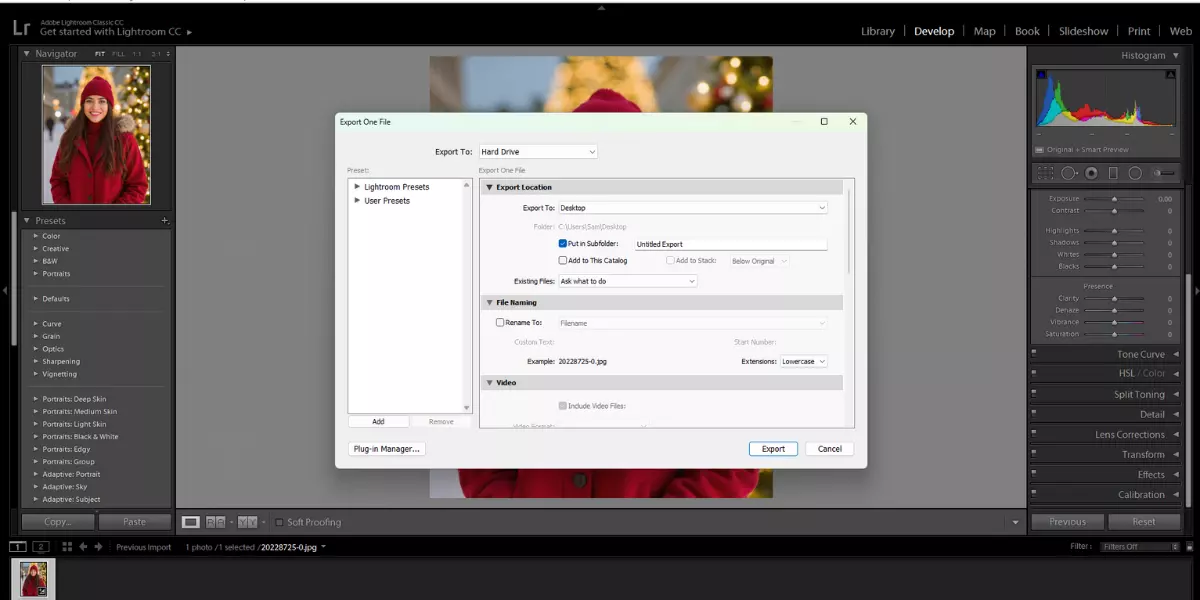This screenshot has width=1200, height=600.
Task: Click the Original + Smart Preview icon
Action: pyautogui.click(x=1039, y=150)
